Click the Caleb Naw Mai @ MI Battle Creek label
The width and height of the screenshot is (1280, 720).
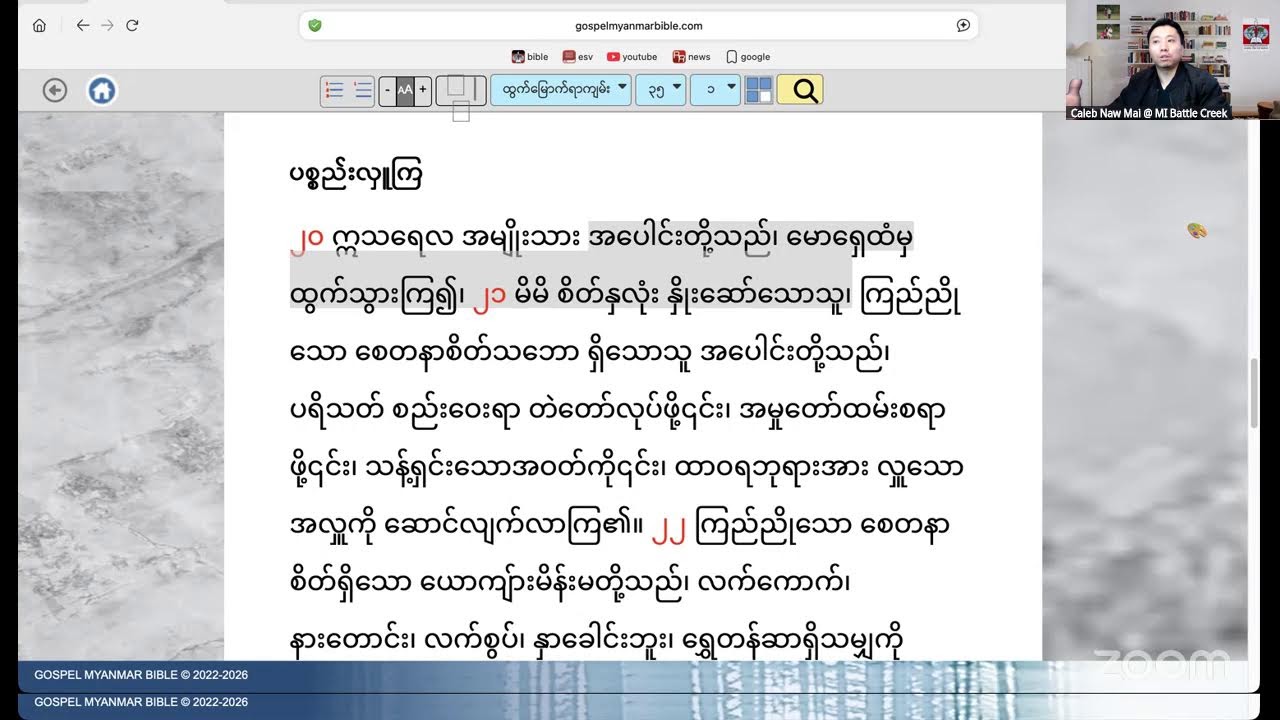(1149, 113)
